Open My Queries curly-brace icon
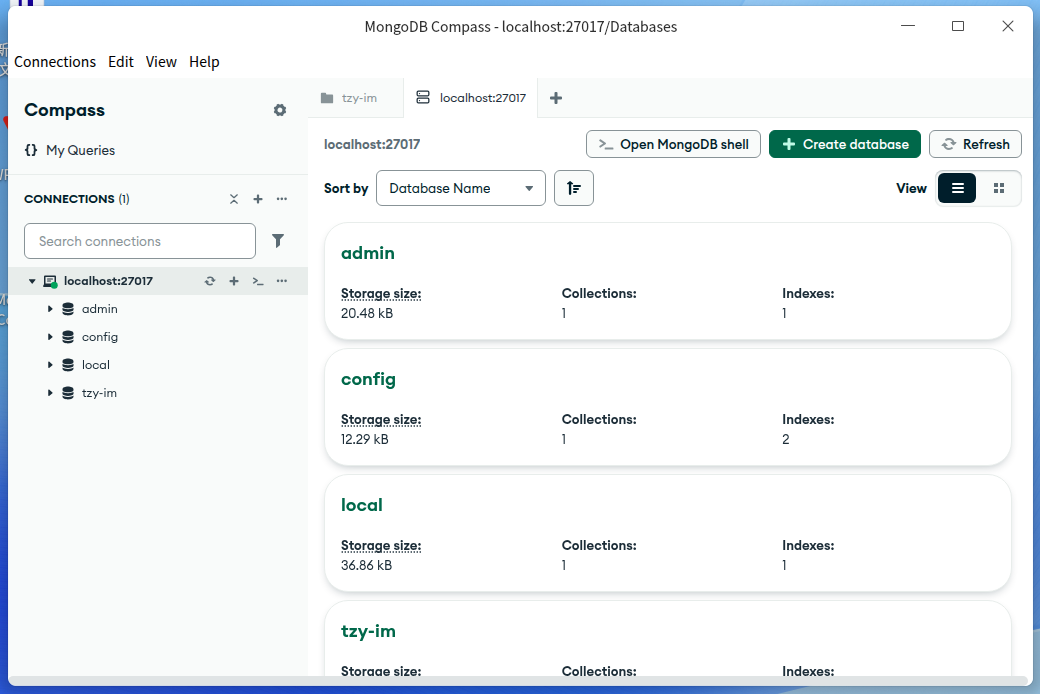This screenshot has height=694, width=1040. click(x=31, y=150)
